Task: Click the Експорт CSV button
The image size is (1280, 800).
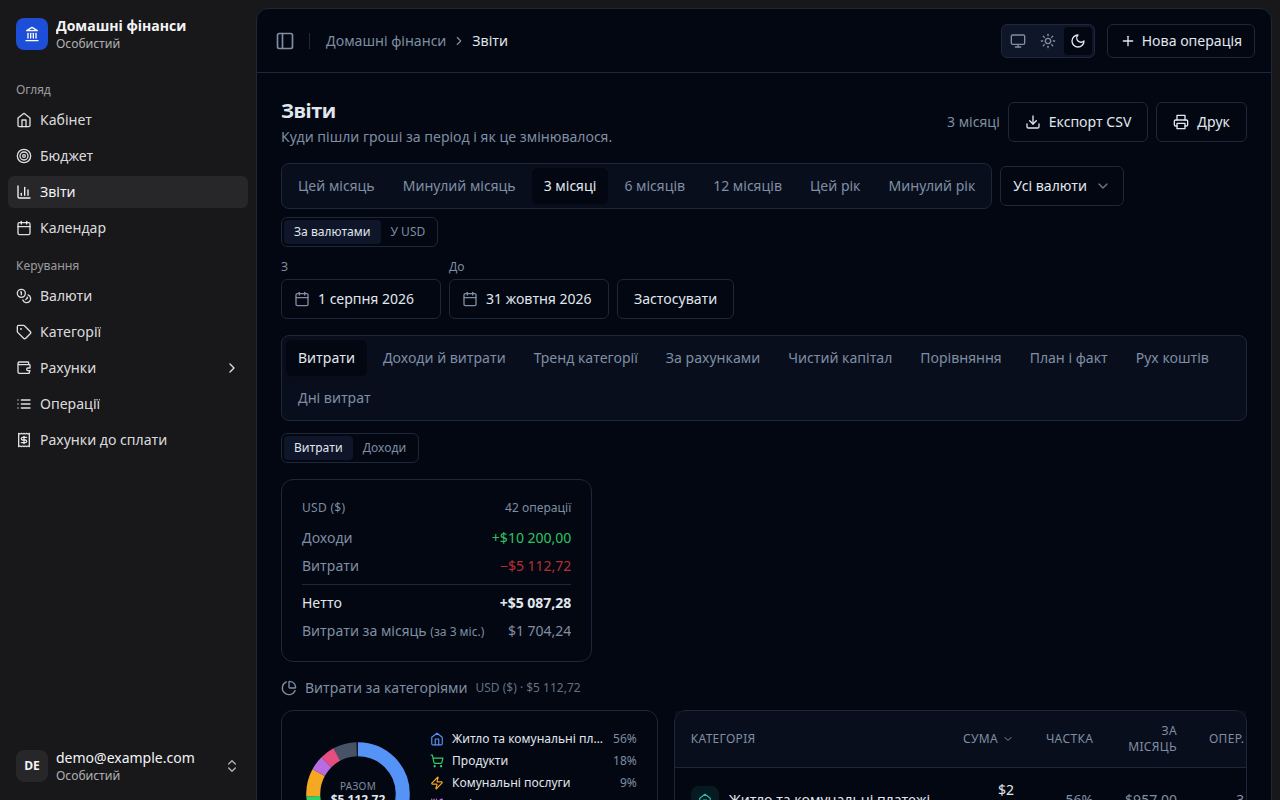Action: click(1078, 122)
